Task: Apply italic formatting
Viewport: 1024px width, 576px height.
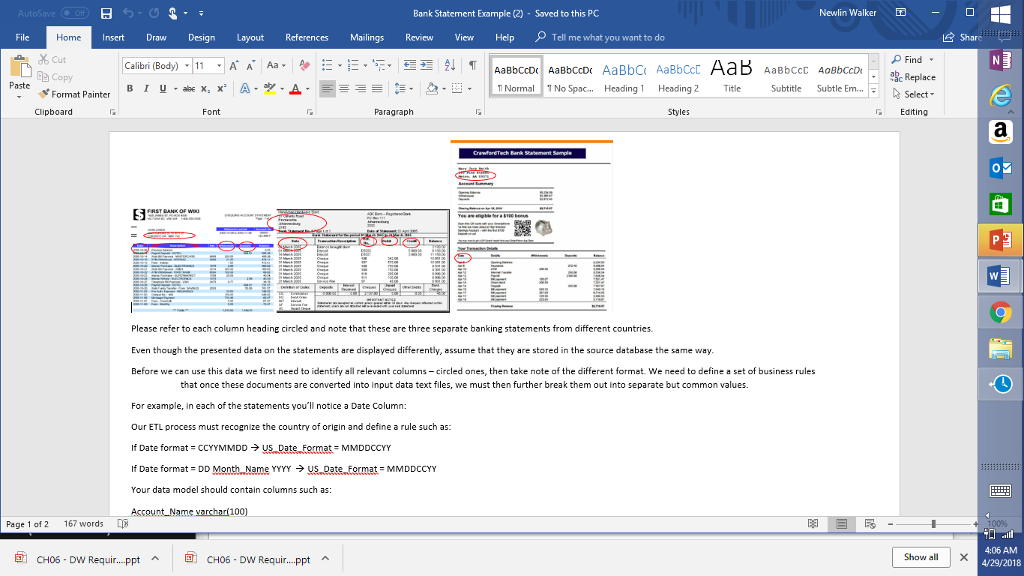Action: 144,88
